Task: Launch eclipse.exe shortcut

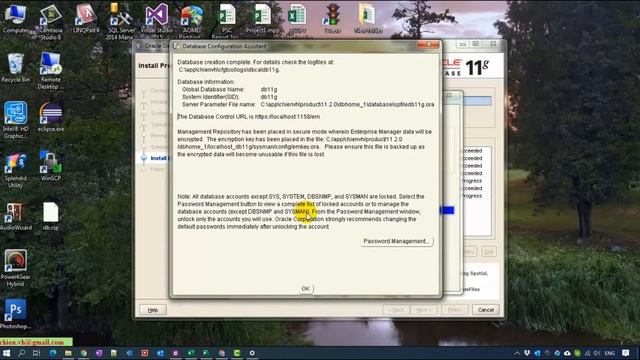Action: pyautogui.click(x=51, y=117)
